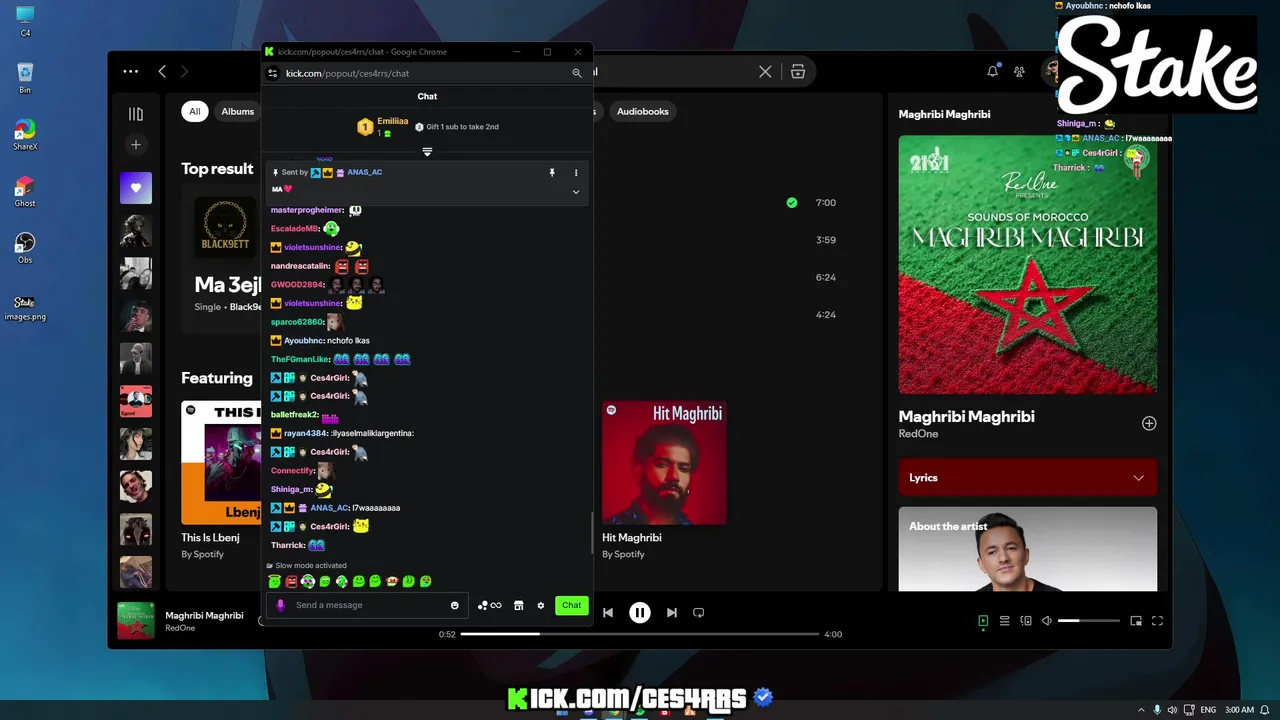Create playlist with plus button in sidebar
This screenshot has height=720, width=1280.
(x=136, y=145)
